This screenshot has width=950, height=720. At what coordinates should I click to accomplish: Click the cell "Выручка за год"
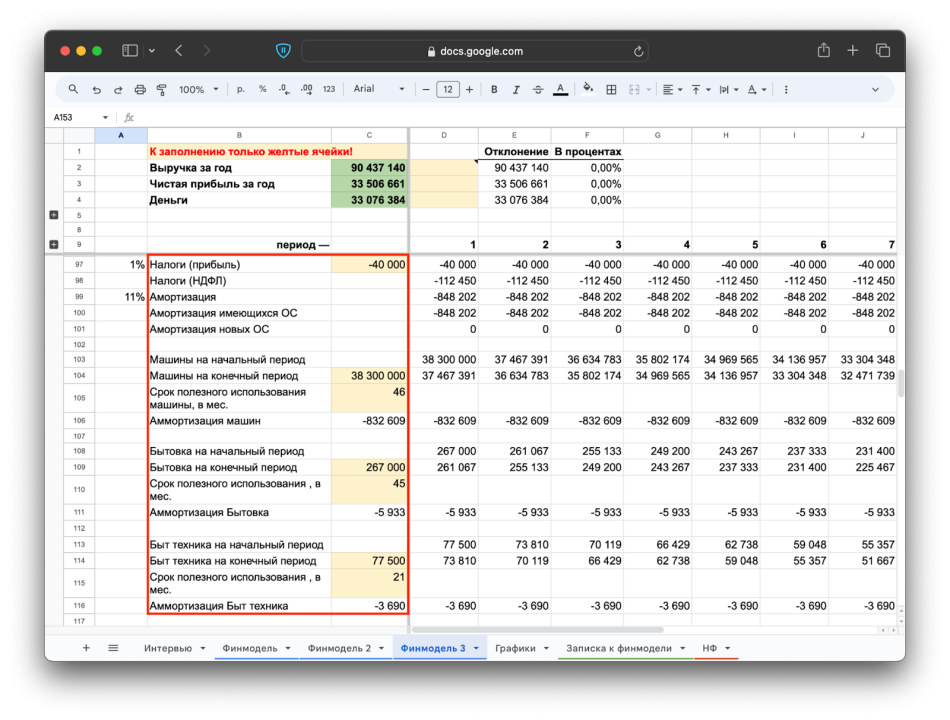239,168
